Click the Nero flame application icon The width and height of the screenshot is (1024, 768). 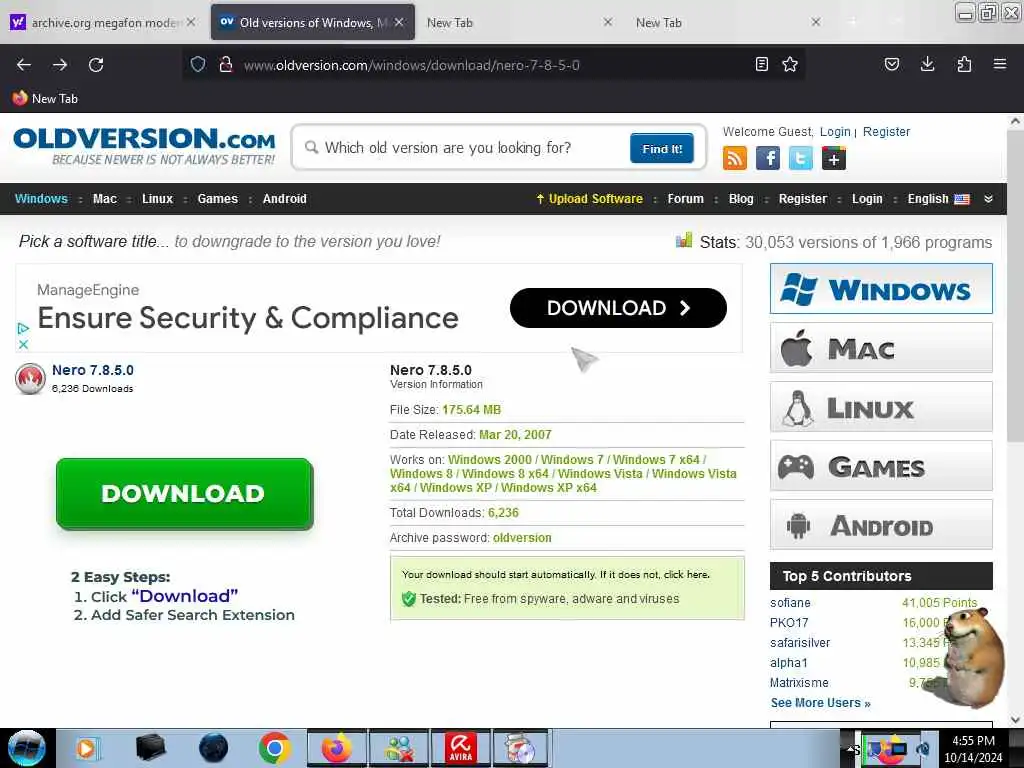pos(30,379)
